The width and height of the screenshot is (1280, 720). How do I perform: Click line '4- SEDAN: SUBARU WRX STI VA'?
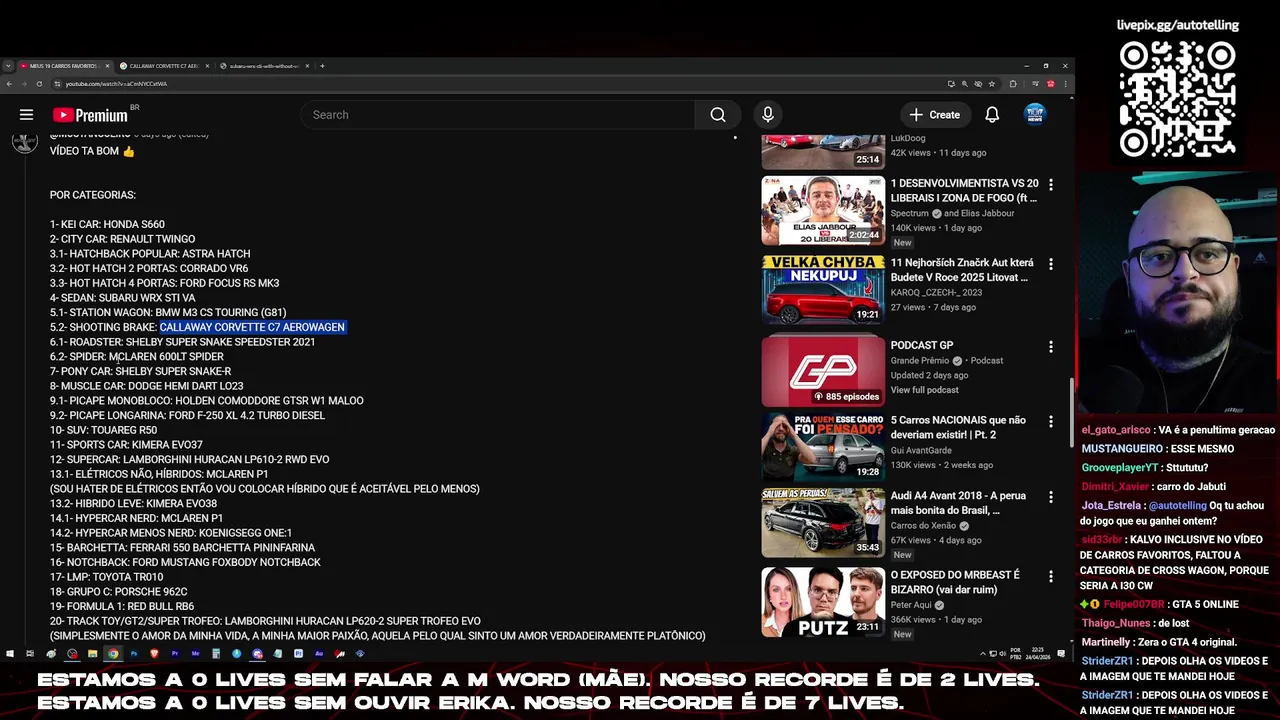click(x=122, y=298)
